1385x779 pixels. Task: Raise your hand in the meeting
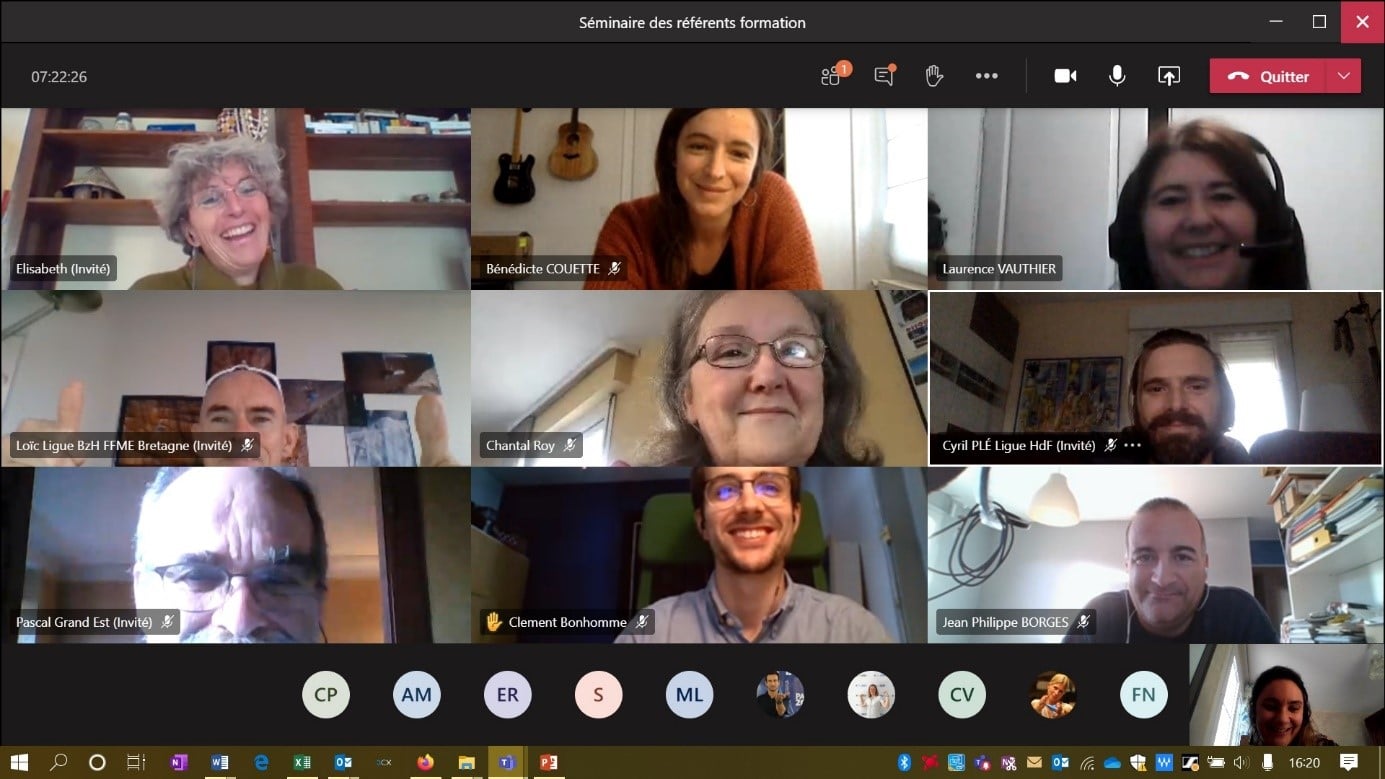click(934, 76)
